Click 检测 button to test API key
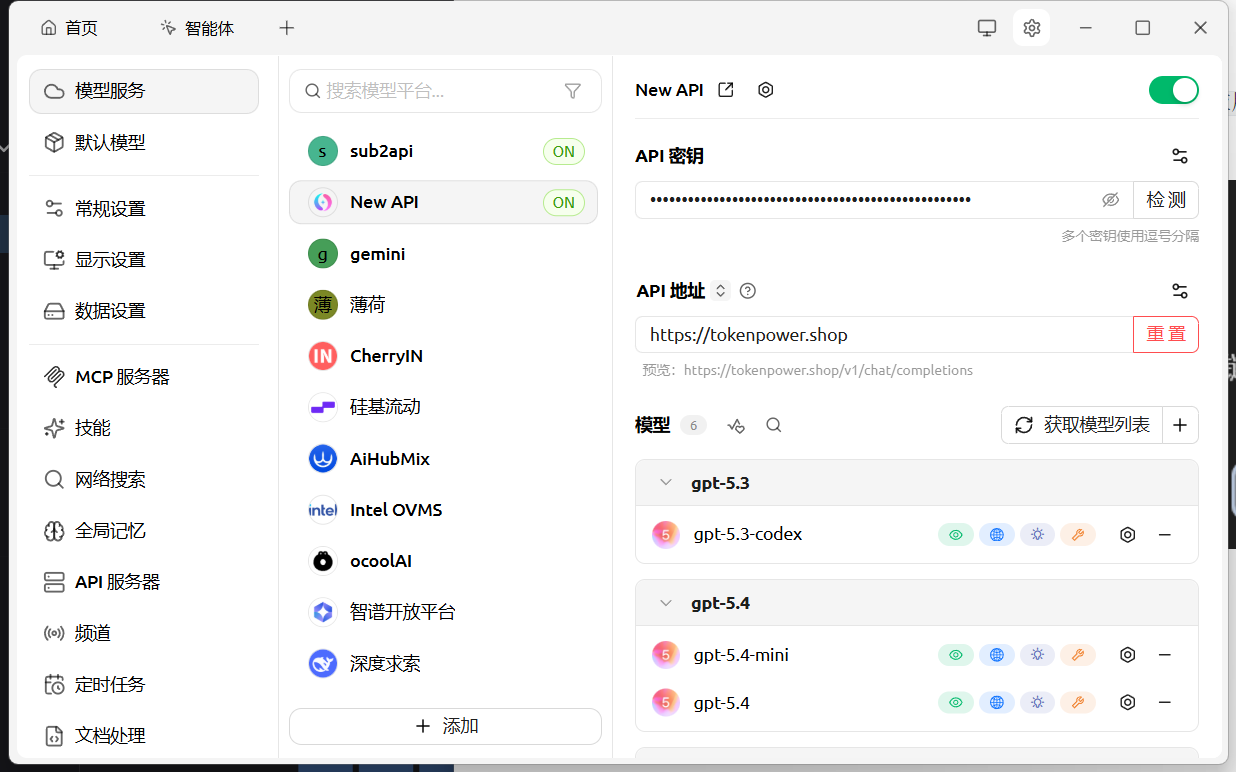 coord(1166,200)
